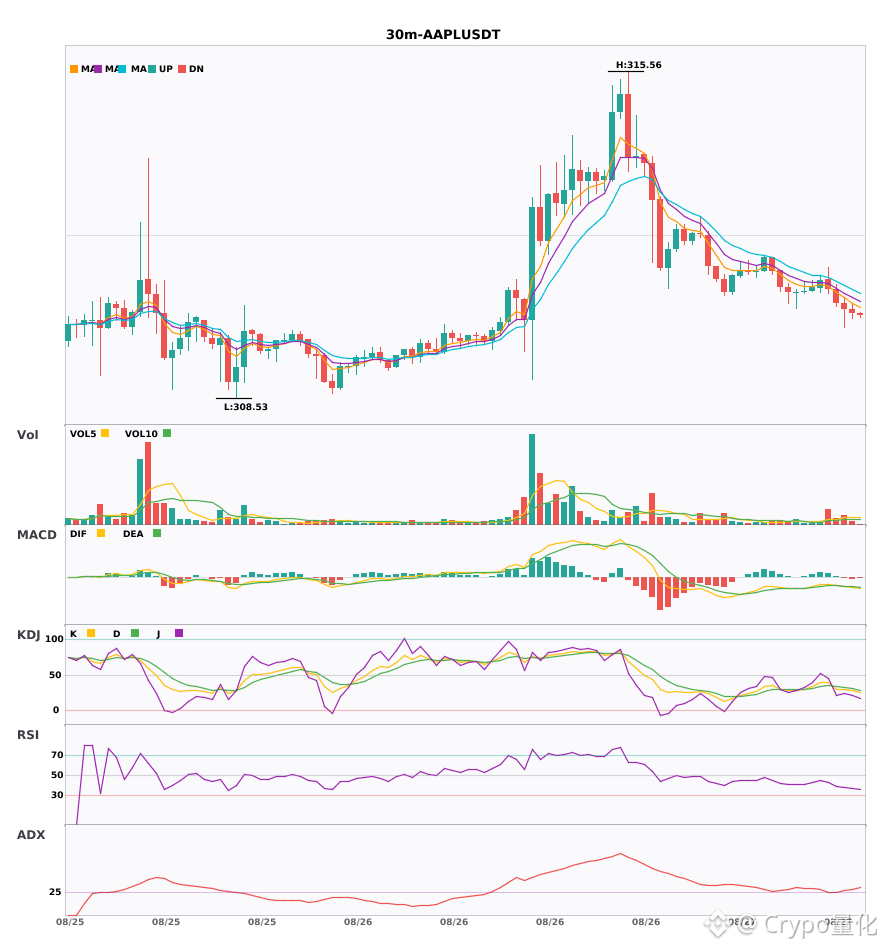The width and height of the screenshot is (885, 950).
Task: Click the KDJ axis value 0
Action: point(56,710)
